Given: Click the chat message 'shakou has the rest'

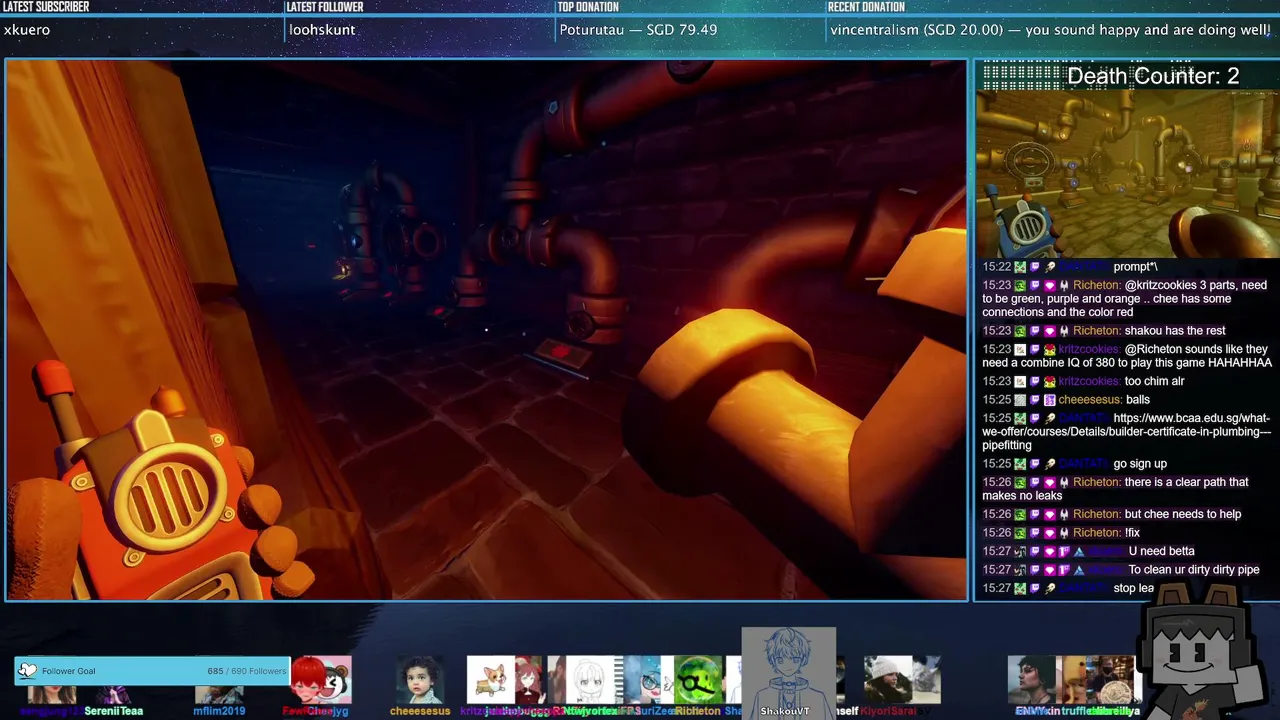Looking at the screenshot, I should click(1175, 331).
